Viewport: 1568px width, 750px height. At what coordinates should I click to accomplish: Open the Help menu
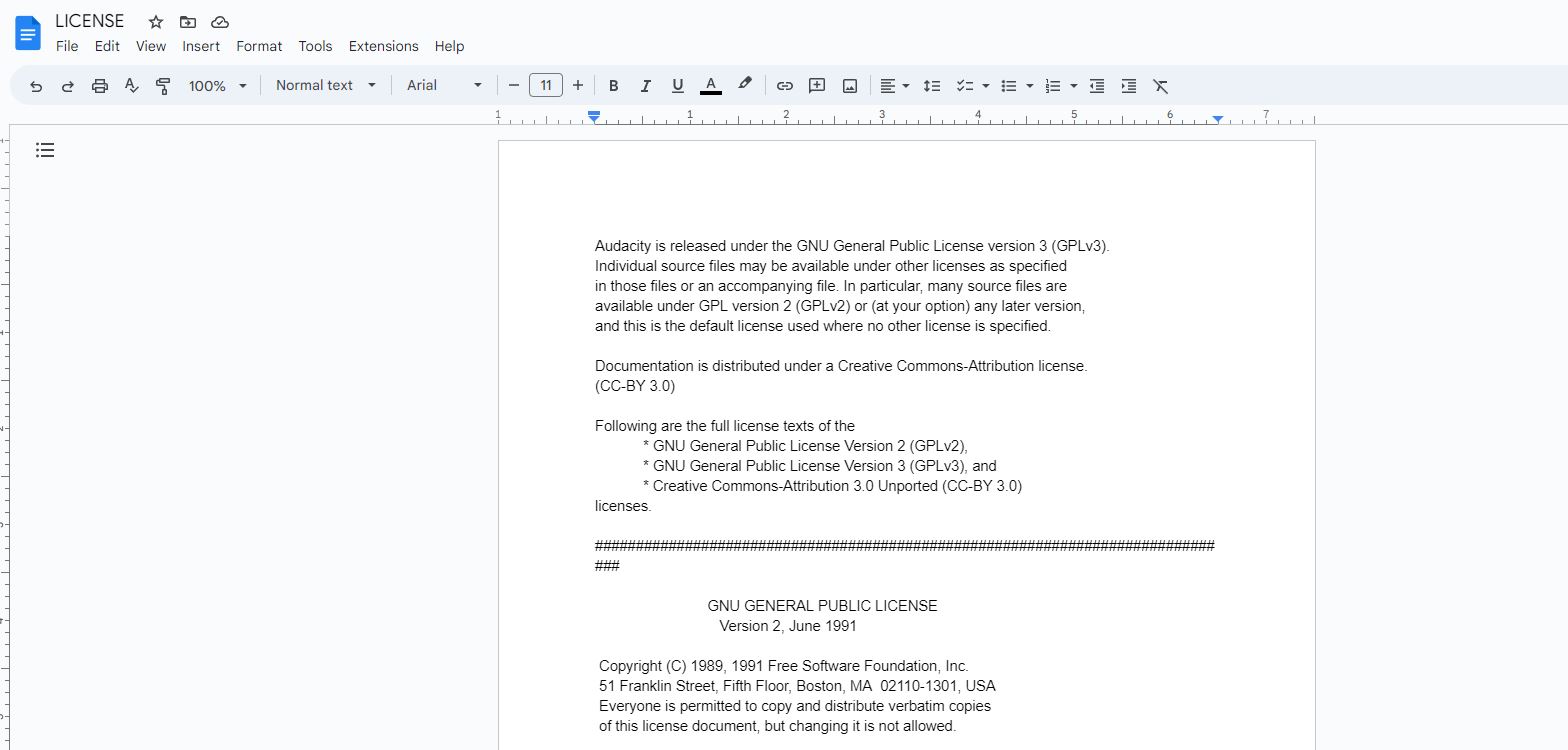(x=450, y=46)
